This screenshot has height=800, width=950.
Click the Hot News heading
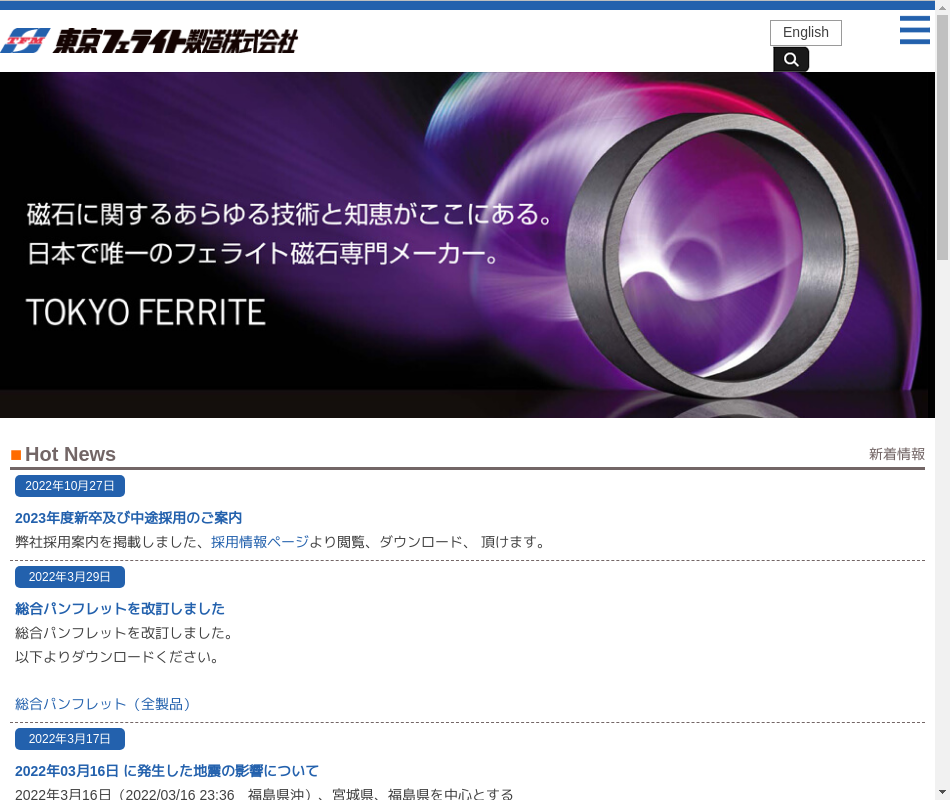[70, 454]
